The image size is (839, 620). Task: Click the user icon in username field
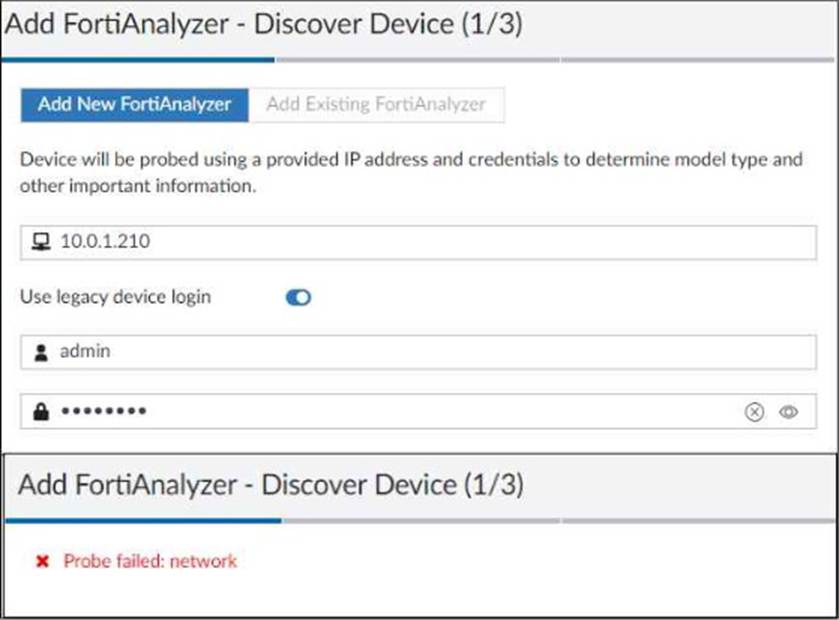tap(41, 353)
